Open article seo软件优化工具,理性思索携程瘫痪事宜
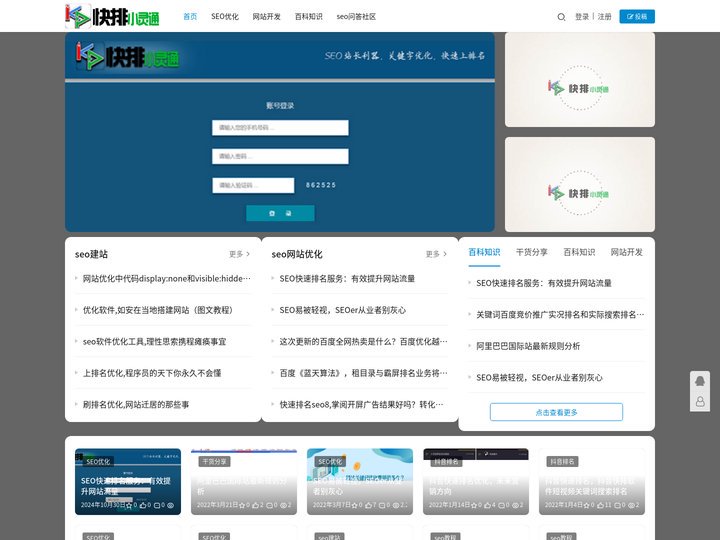 (154, 342)
